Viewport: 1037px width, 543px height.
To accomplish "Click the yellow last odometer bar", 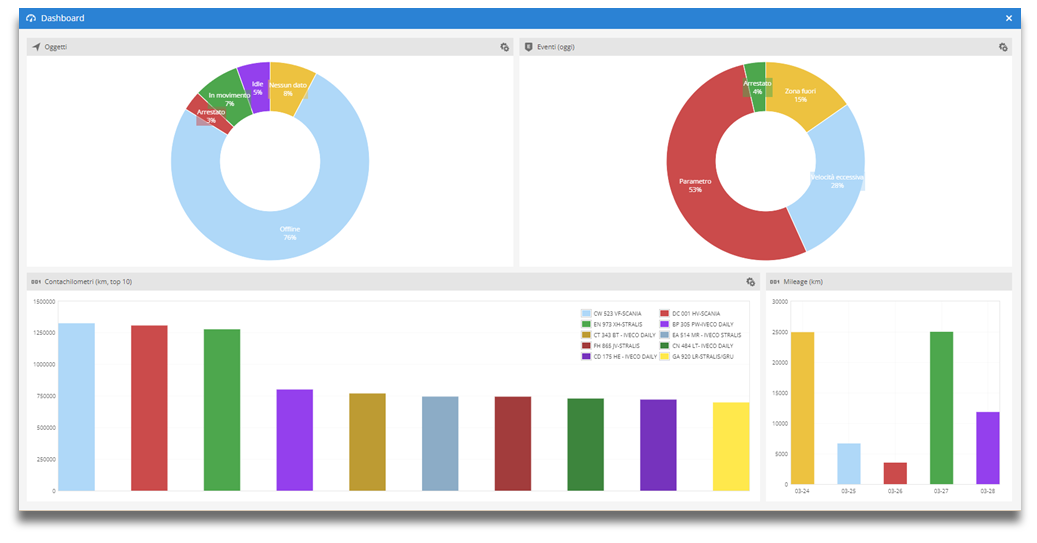I will 731,446.
